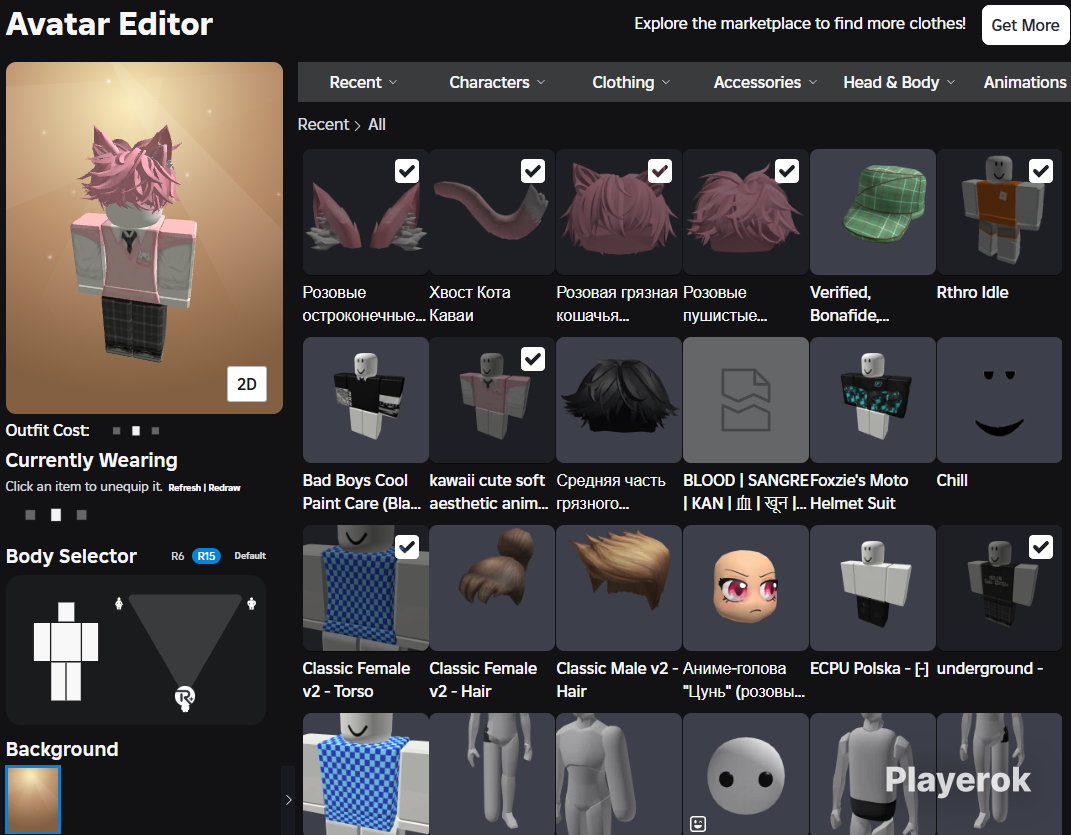The width and height of the screenshot is (1071, 835).
Task: Uncheck the kawaii cute soft aesthetic checkbox
Action: [533, 359]
